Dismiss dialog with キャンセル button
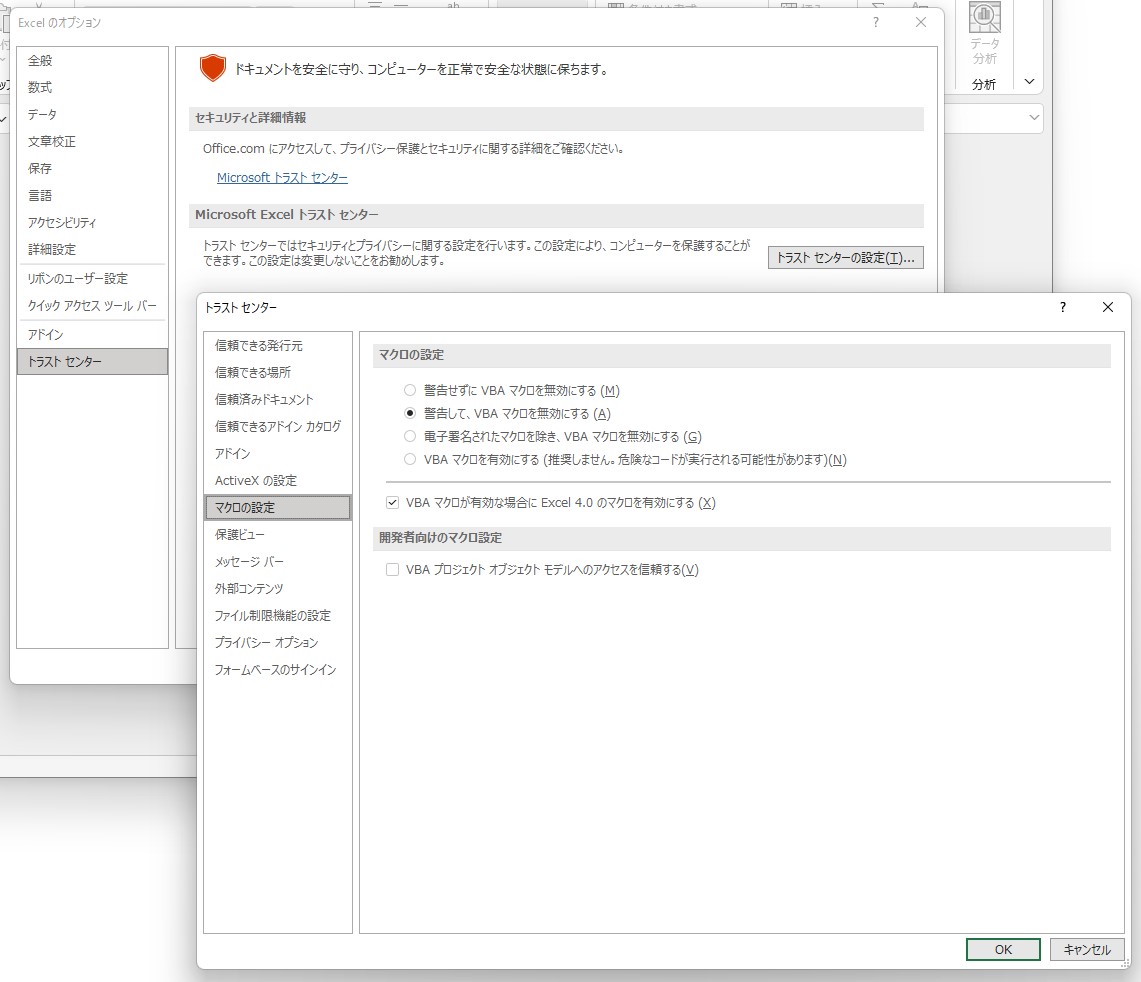1141x982 pixels. click(x=1087, y=949)
